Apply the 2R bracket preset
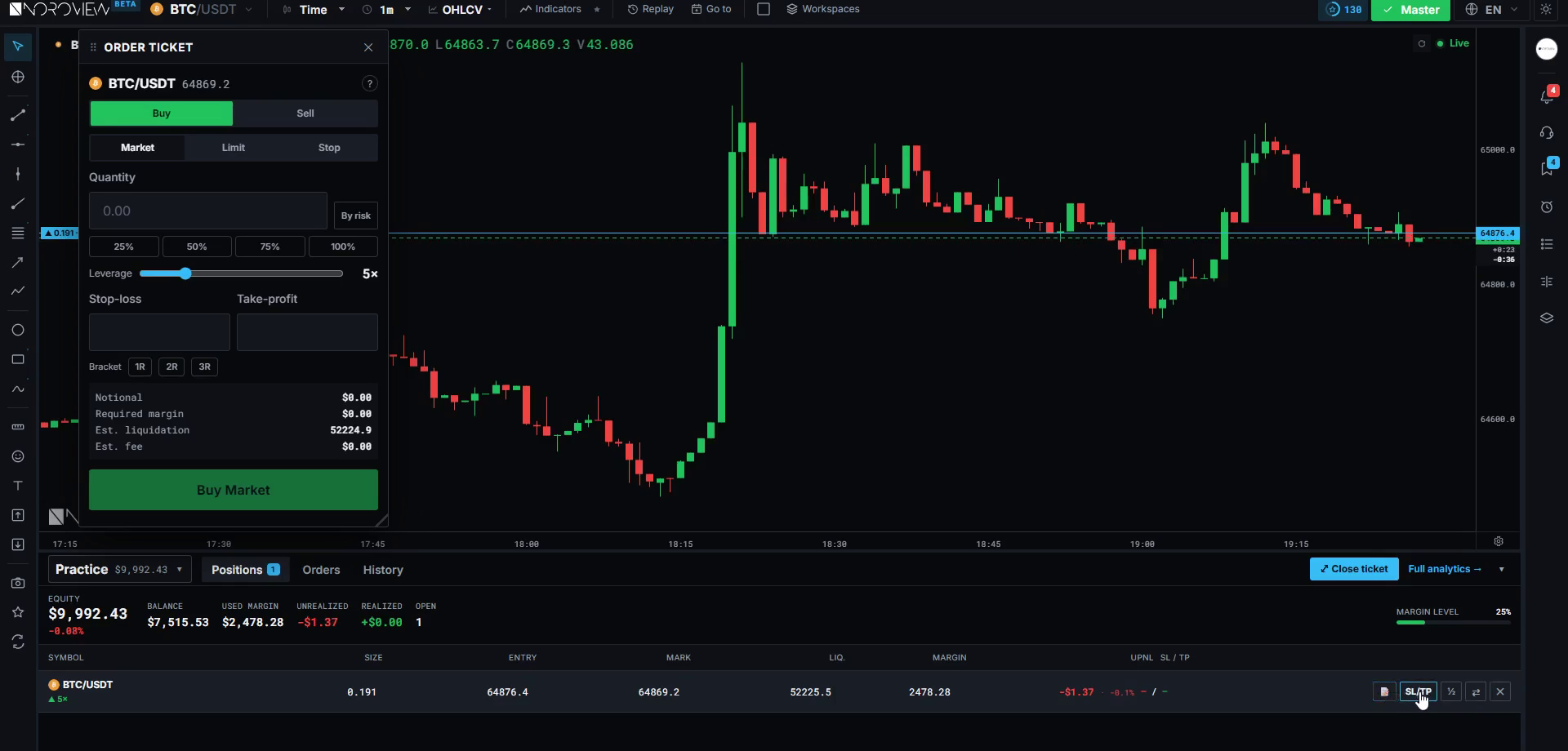The height and width of the screenshot is (751, 1568). 171,367
